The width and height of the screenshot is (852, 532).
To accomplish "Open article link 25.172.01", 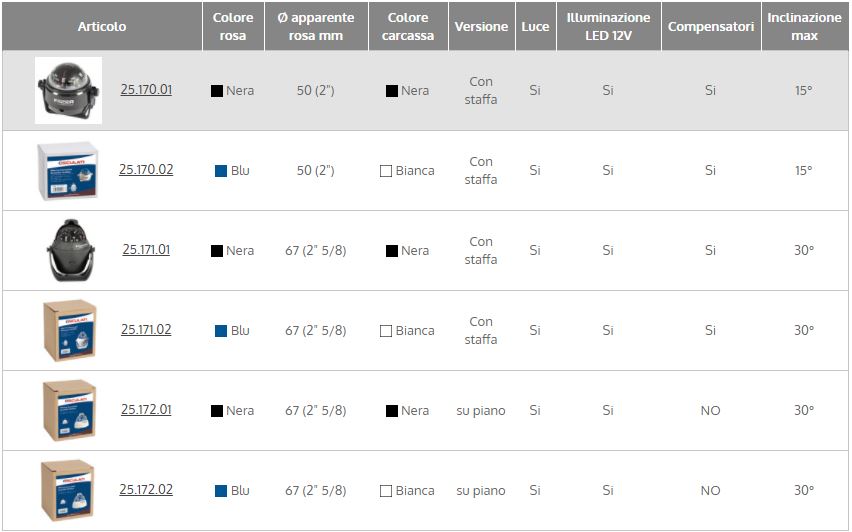I will point(146,410).
